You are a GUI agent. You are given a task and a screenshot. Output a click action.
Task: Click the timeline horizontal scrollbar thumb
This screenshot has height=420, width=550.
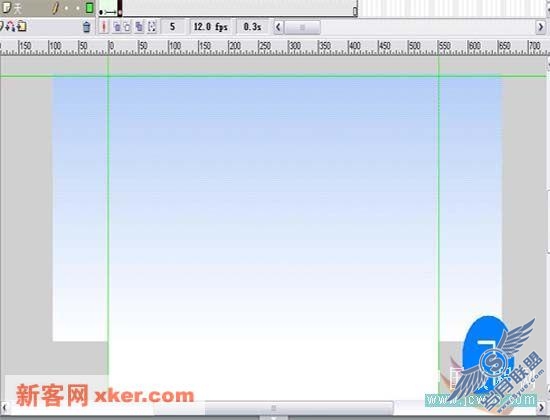302,27
